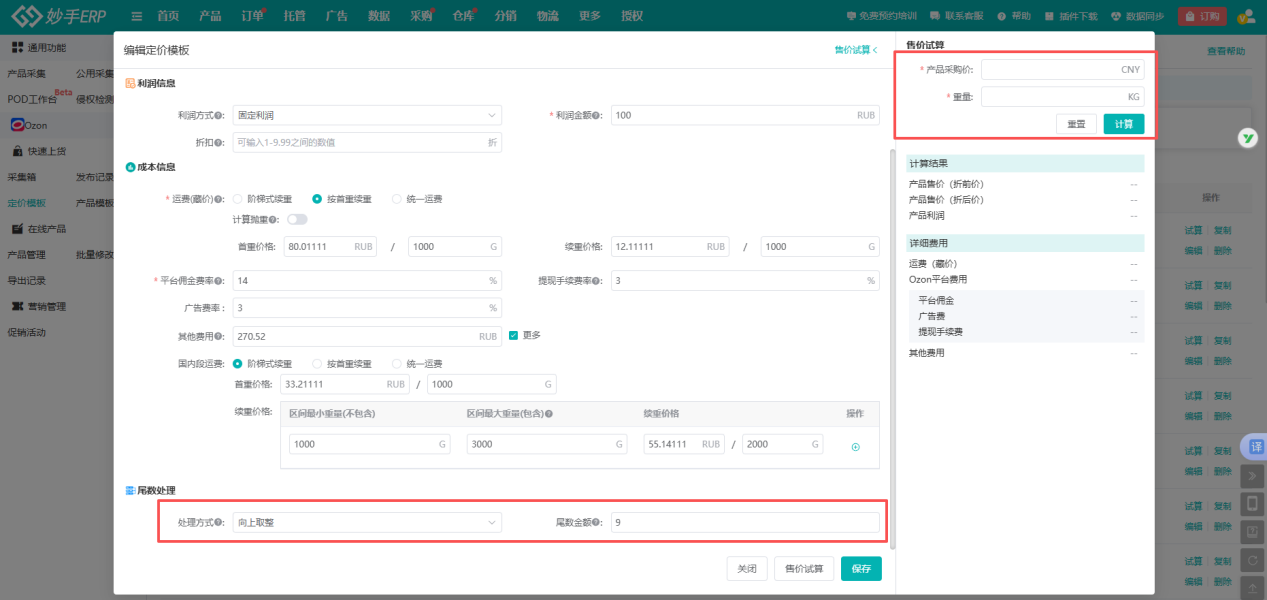Open the 利润方式 dropdown
Screen dimensions: 1267x600
pyautogui.click(x=366, y=116)
